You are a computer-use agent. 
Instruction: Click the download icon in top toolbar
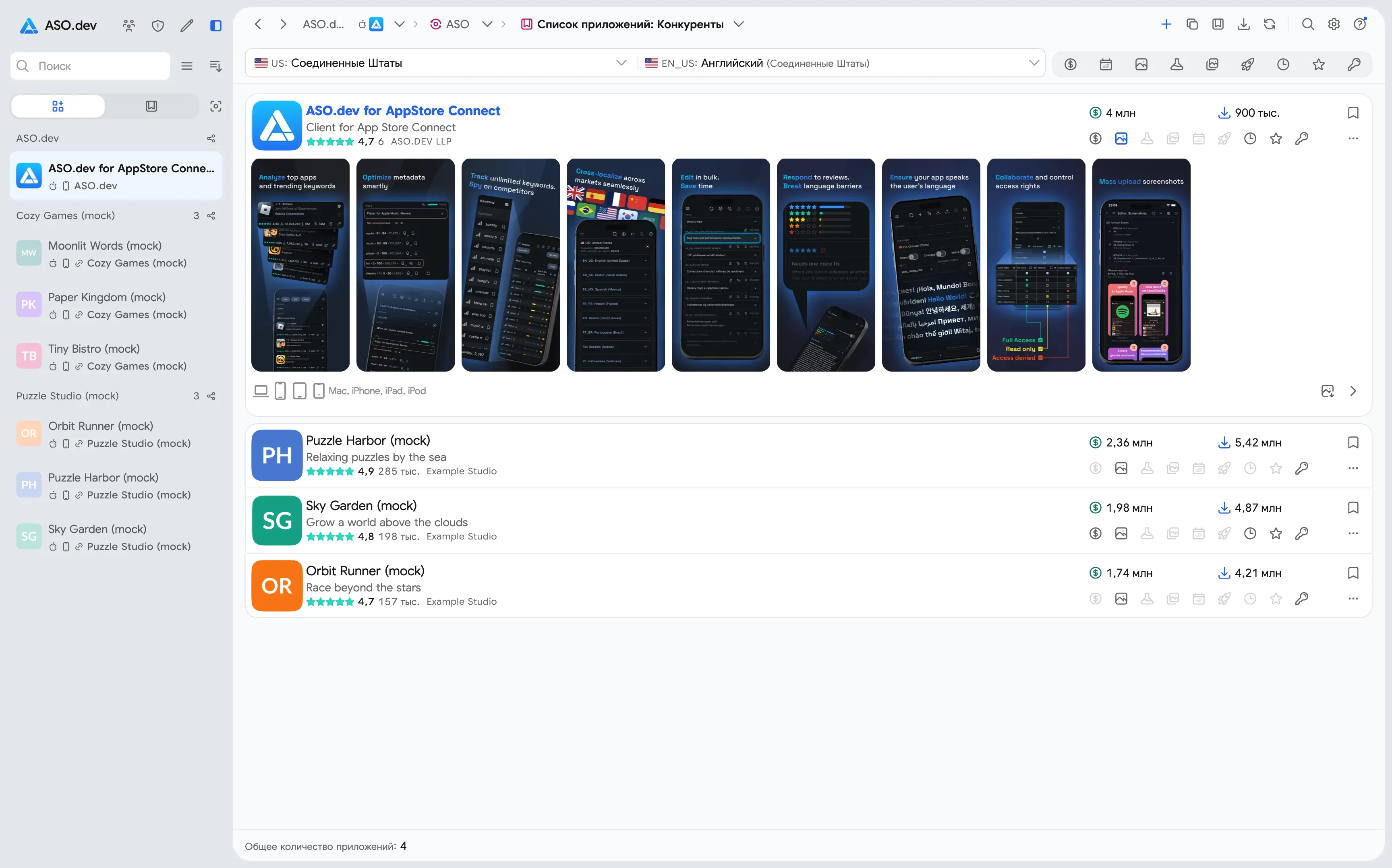(x=1244, y=24)
